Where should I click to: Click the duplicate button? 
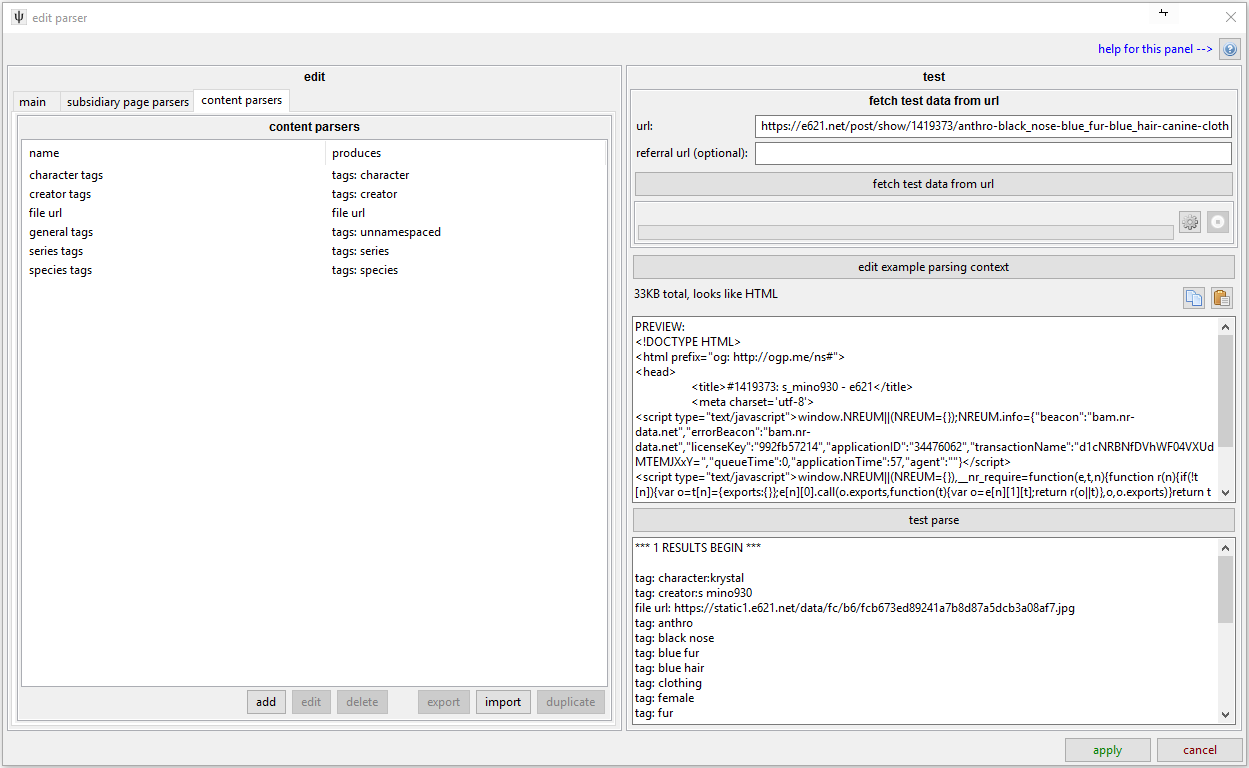(571, 702)
